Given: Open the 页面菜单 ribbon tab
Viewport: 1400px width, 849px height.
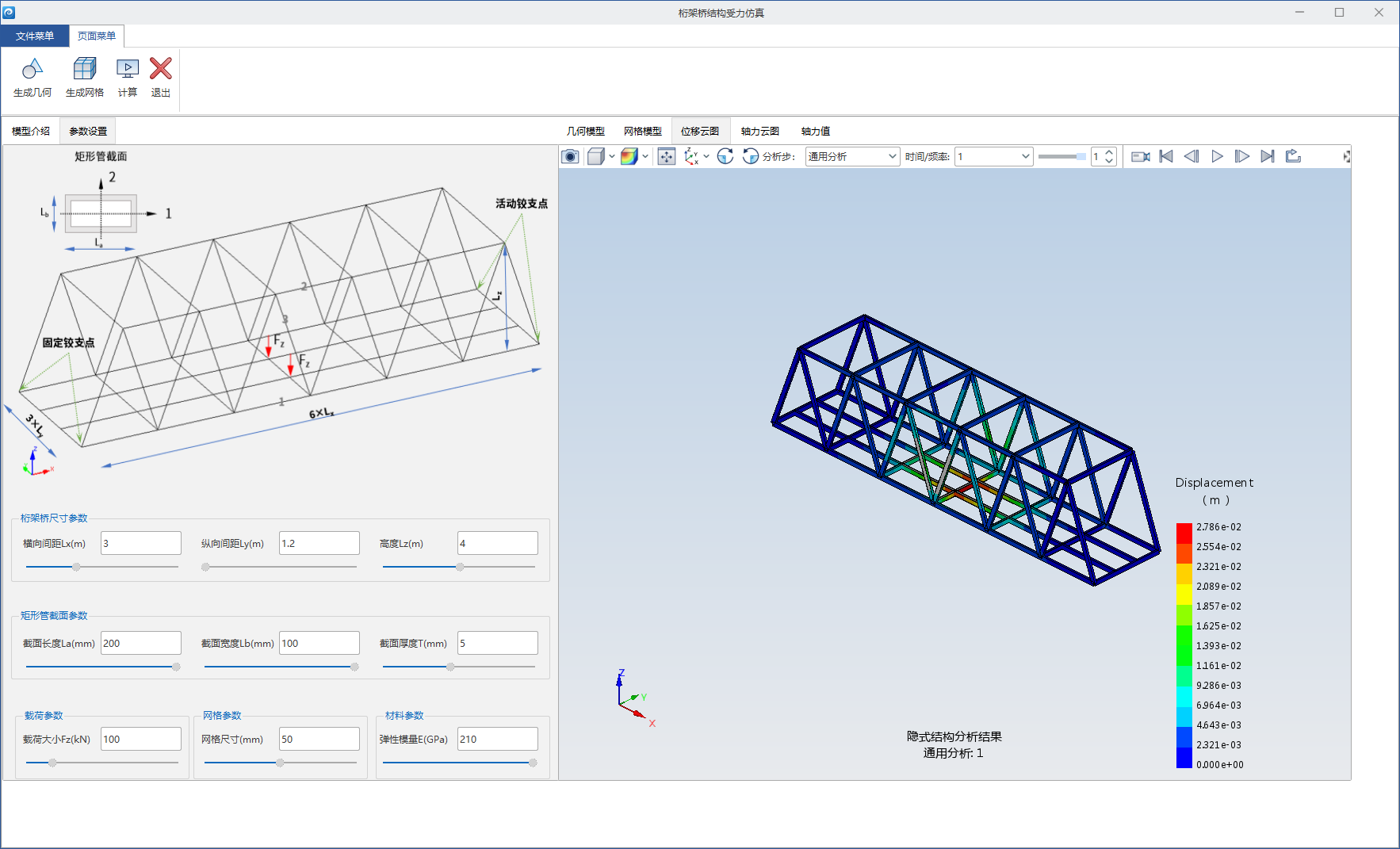Looking at the screenshot, I should point(97,36).
